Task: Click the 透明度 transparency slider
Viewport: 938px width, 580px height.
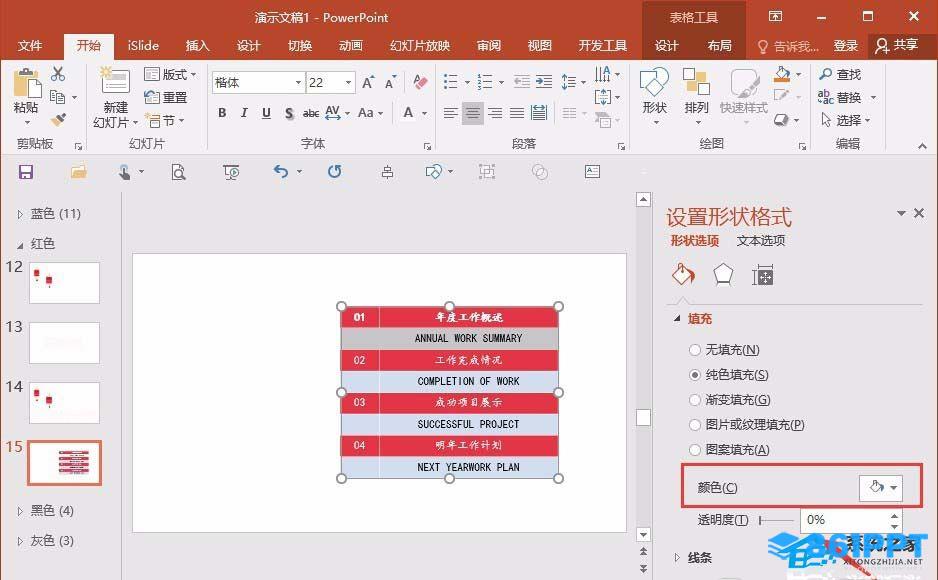Action: click(776, 520)
